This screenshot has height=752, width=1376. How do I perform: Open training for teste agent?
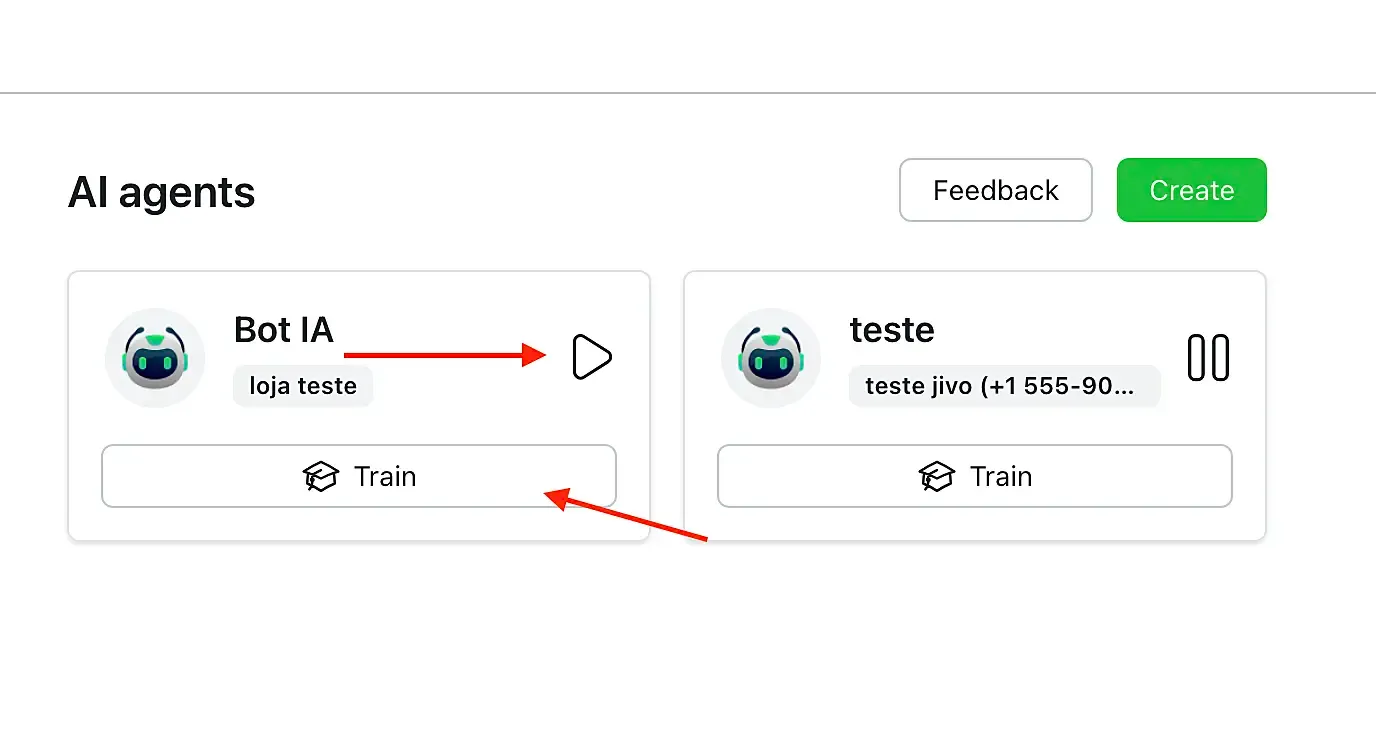975,476
